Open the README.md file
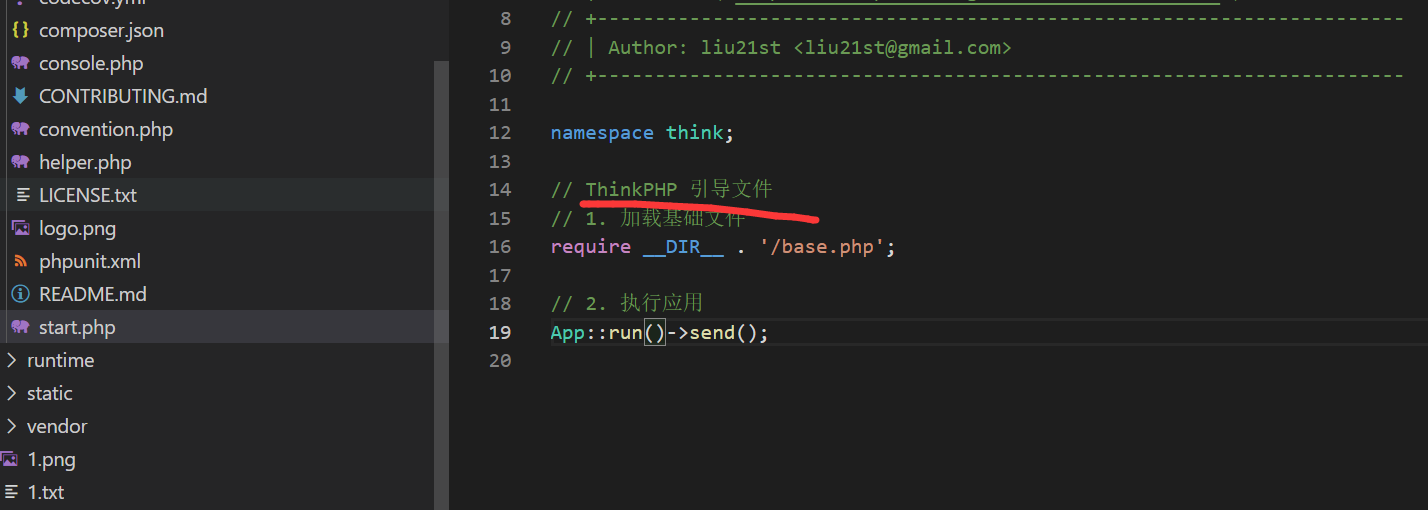The height and width of the screenshot is (510, 1428). tap(93, 294)
